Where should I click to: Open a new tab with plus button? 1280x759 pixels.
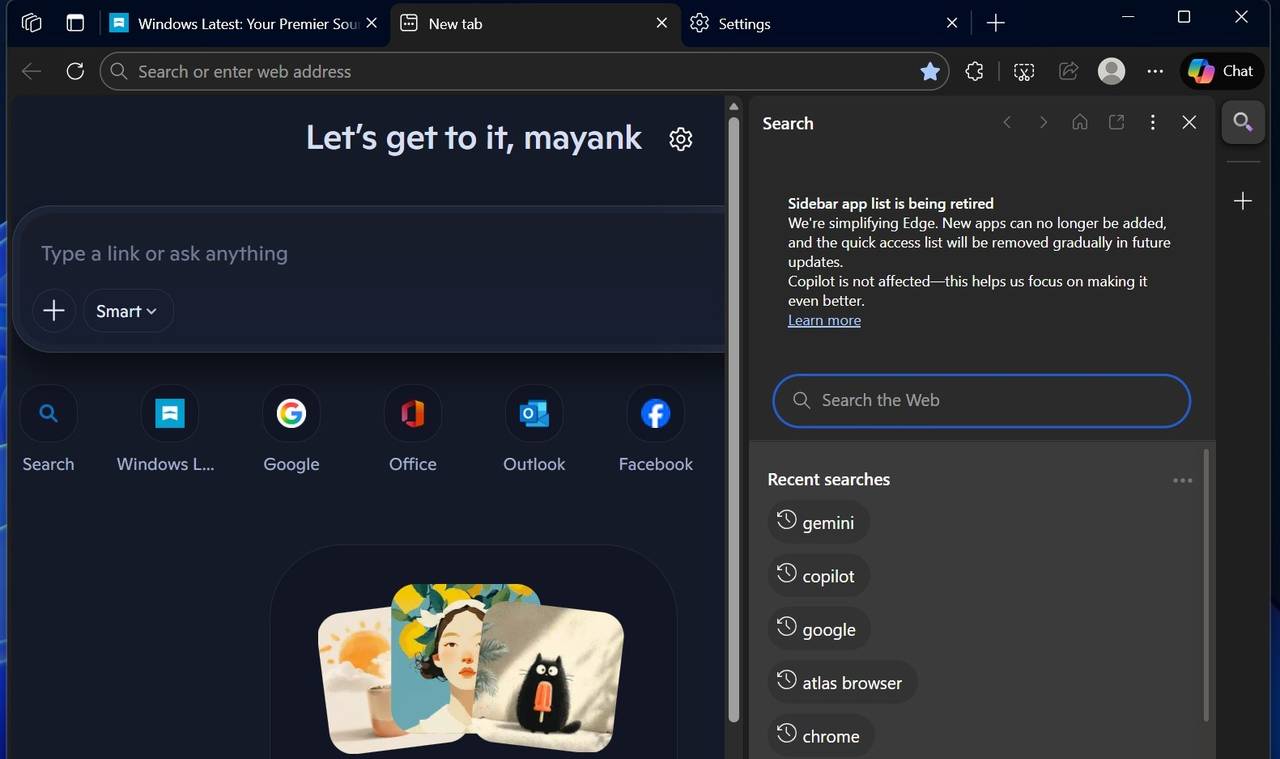point(996,23)
